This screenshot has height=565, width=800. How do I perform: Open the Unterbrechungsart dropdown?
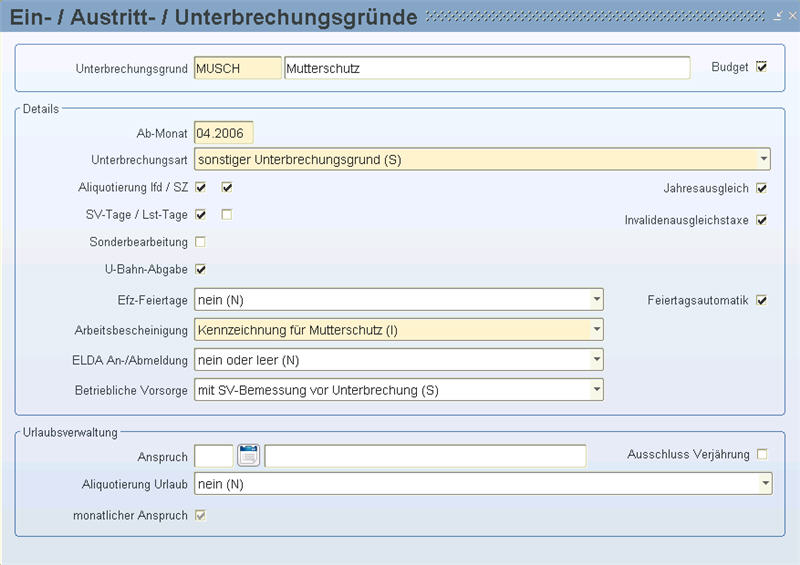763,159
